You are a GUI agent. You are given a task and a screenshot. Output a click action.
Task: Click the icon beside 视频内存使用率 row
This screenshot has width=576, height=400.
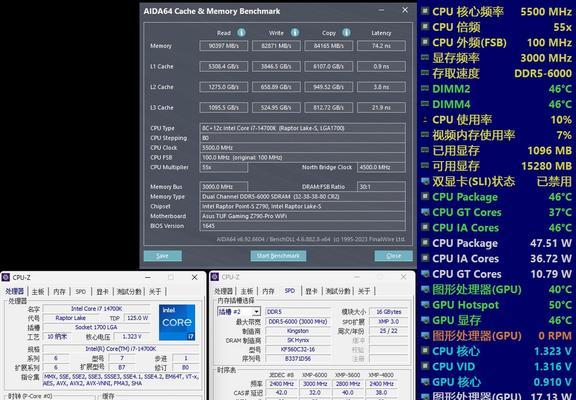pos(425,135)
